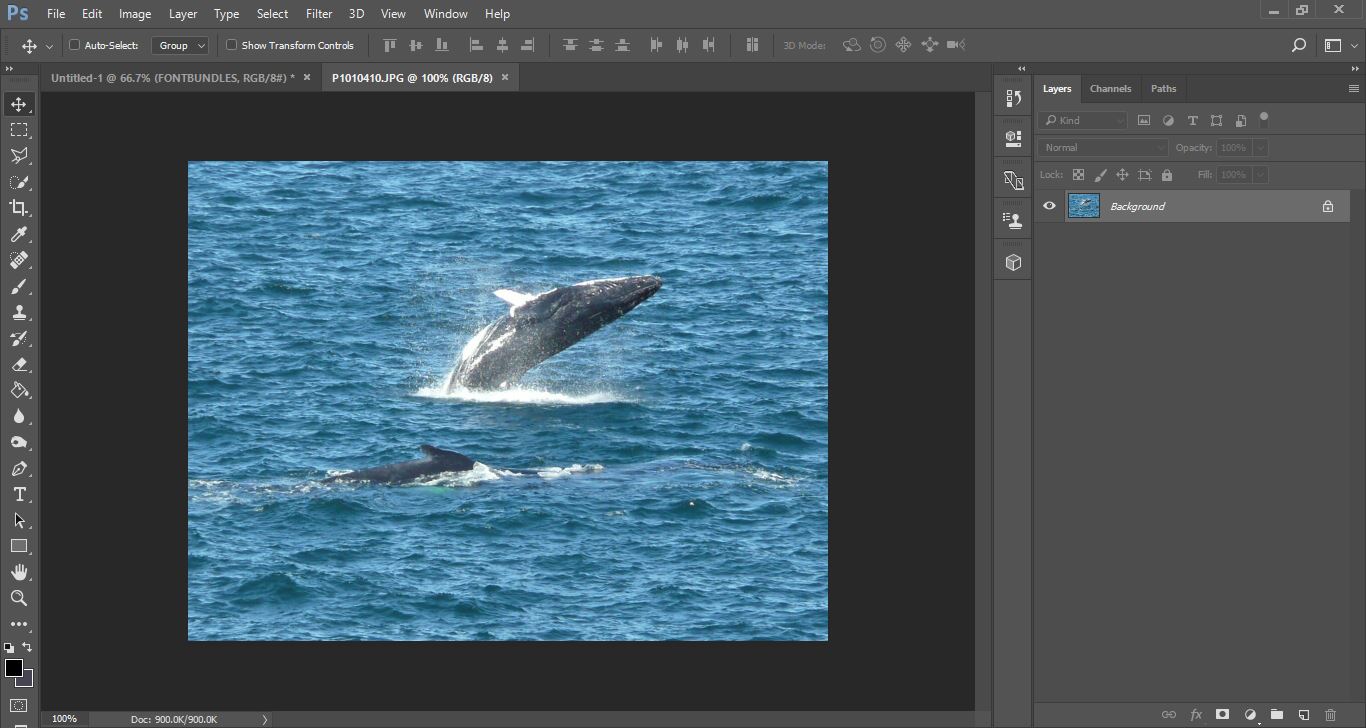Select the Brush tool
The width and height of the screenshot is (1366, 728).
click(x=19, y=287)
